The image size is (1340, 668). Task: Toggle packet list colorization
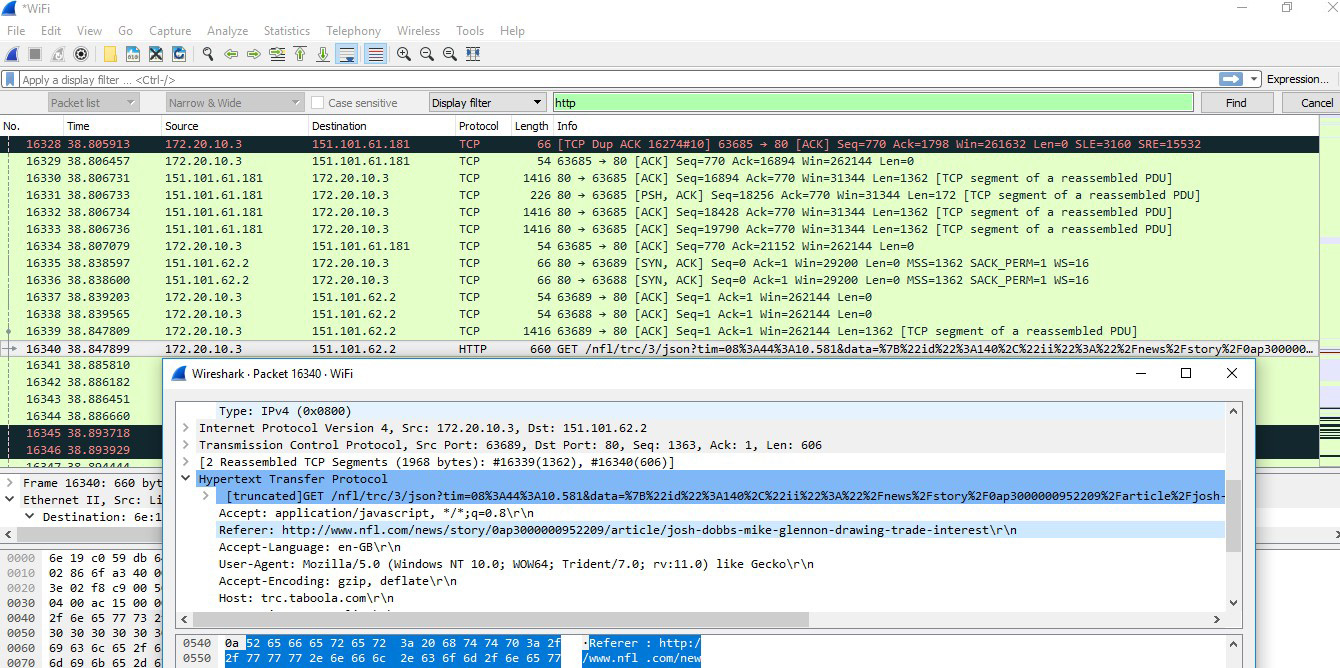[375, 54]
